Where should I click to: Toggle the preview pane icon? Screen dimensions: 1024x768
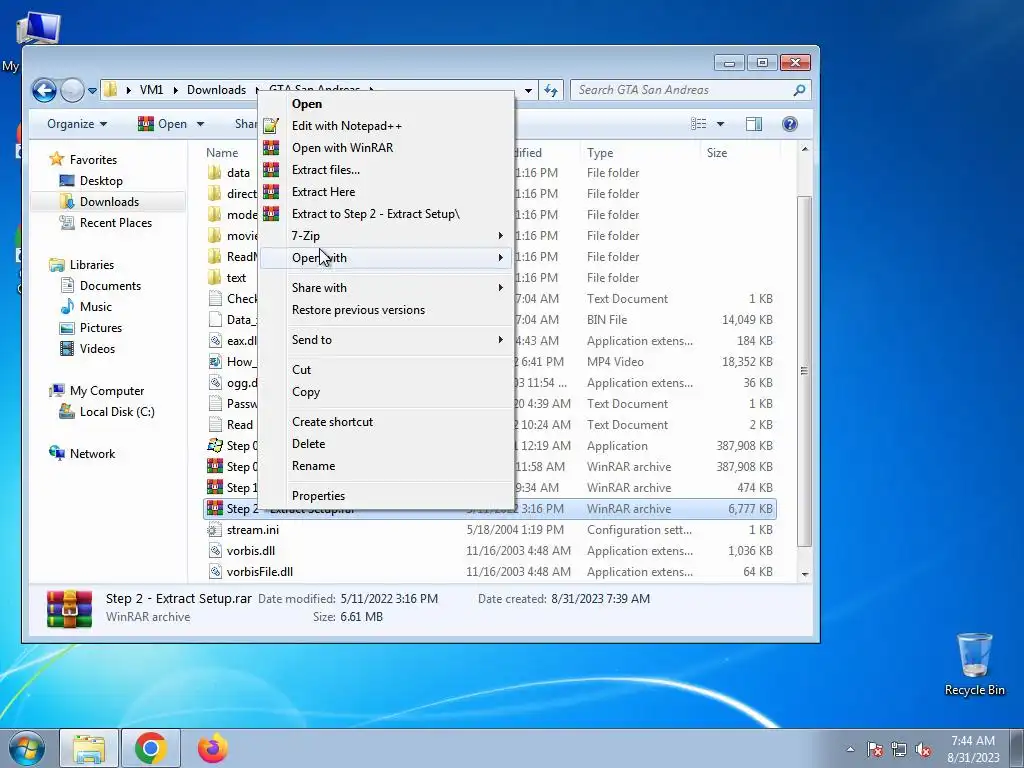pos(754,124)
